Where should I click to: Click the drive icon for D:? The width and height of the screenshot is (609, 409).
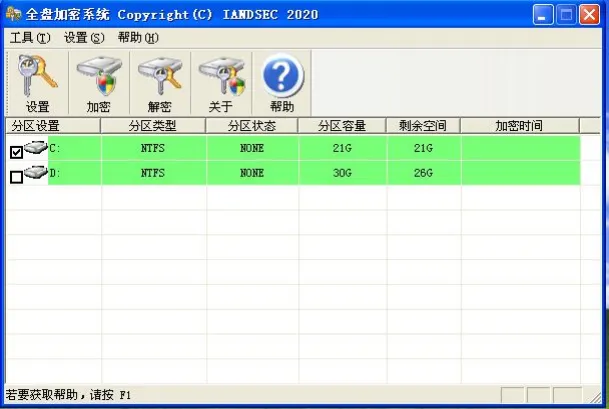[x=36, y=172]
